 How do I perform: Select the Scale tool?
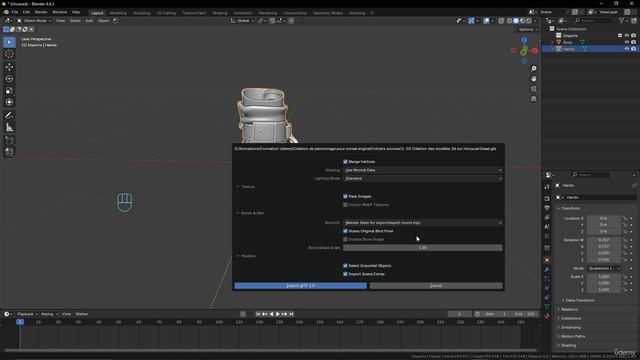[x=9, y=90]
